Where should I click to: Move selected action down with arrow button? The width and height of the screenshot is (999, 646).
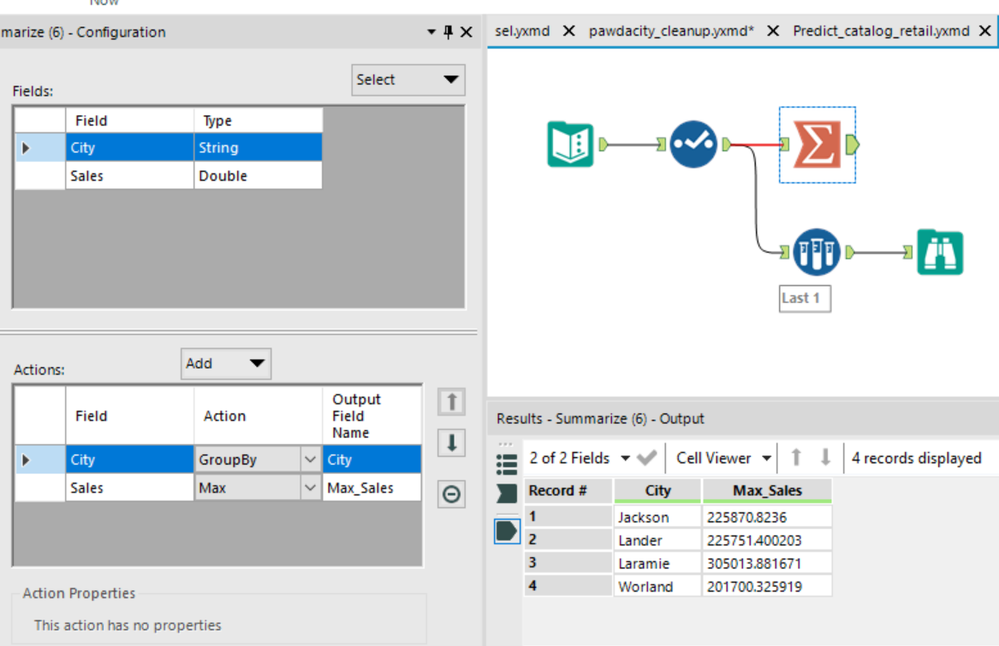(x=452, y=443)
